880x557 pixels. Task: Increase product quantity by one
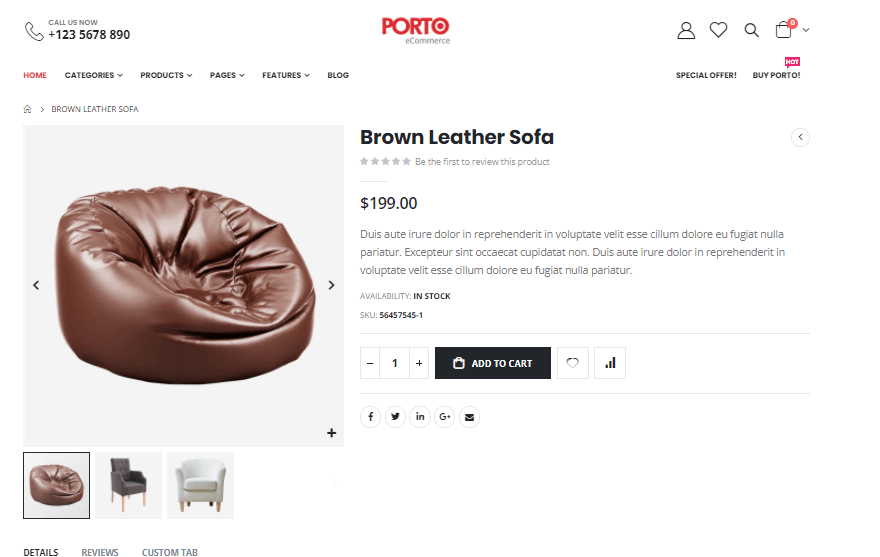pyautogui.click(x=419, y=363)
